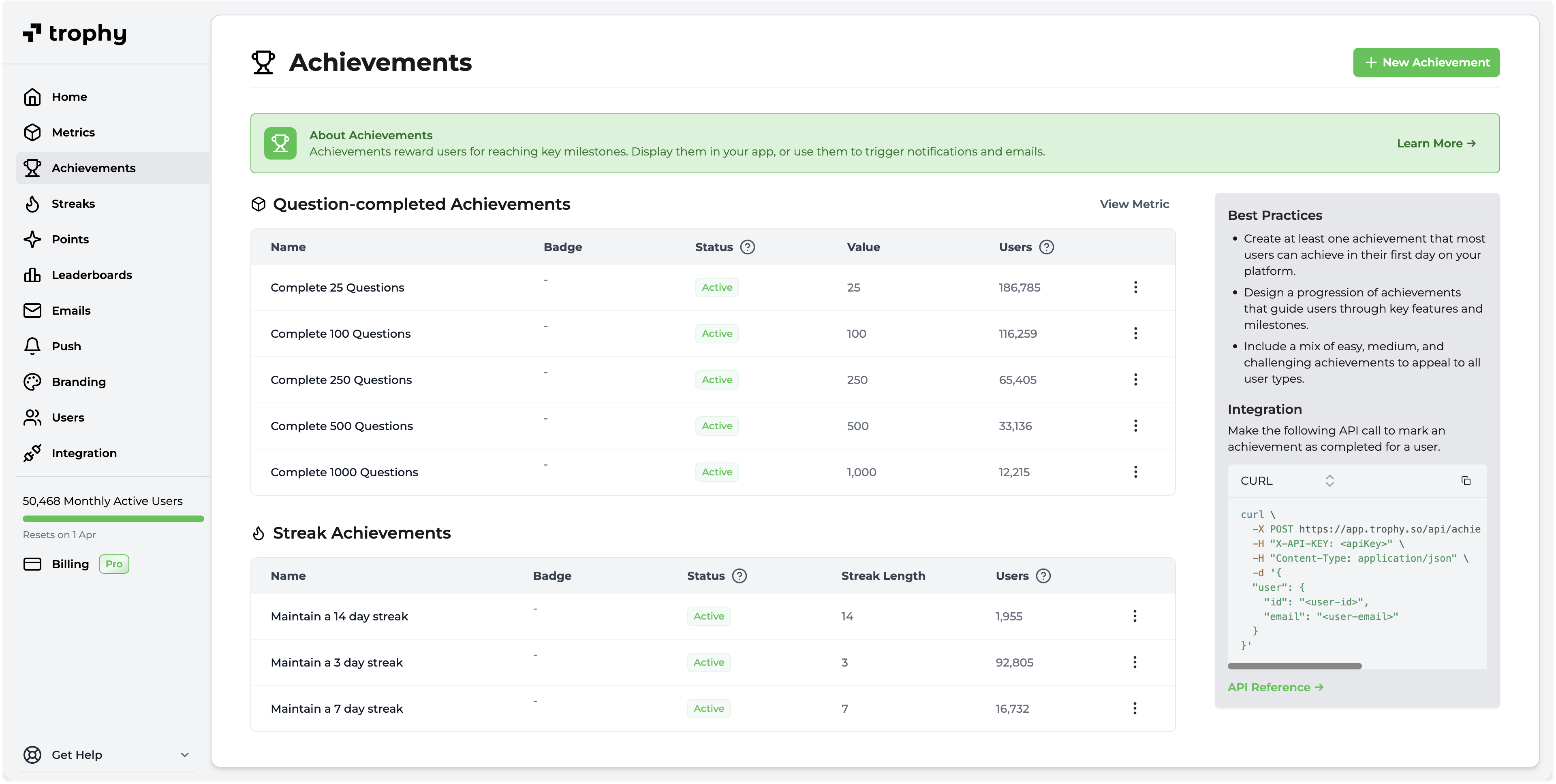Follow the API Reference link
The image size is (1556, 784).
(x=1275, y=688)
